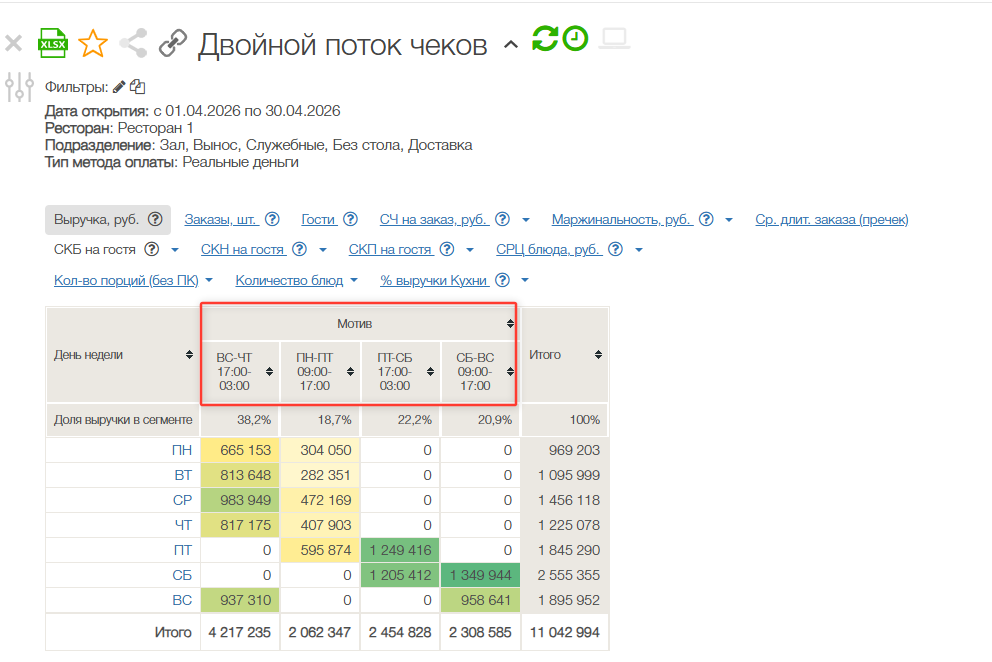Open help for Выручка, руб.
The width and height of the screenshot is (992, 662).
tap(155, 219)
